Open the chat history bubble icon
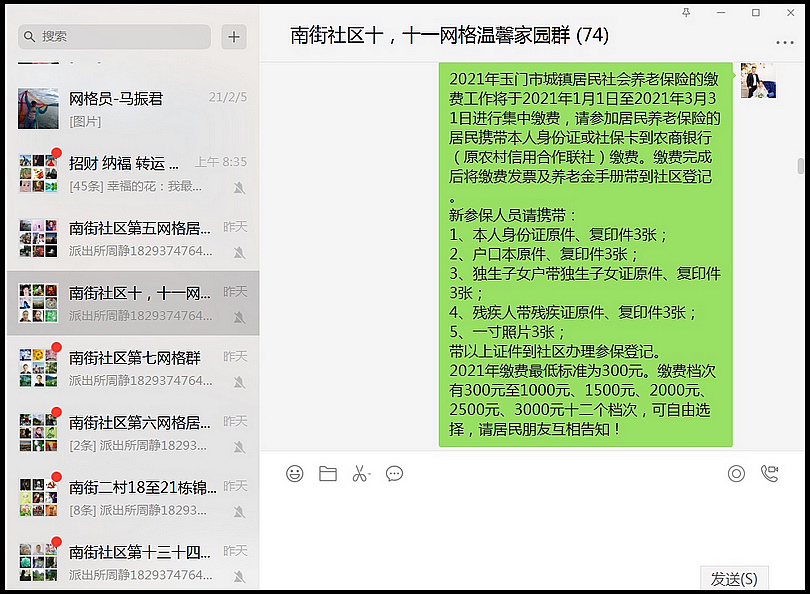Image resolution: width=810 pixels, height=594 pixels. click(394, 473)
